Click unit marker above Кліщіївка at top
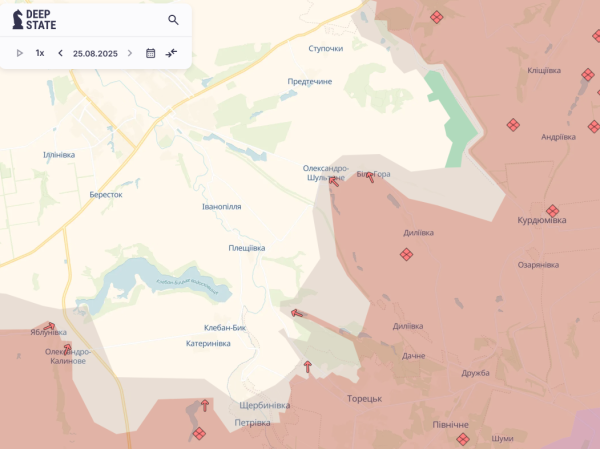This screenshot has height=449, width=600. [437, 17]
